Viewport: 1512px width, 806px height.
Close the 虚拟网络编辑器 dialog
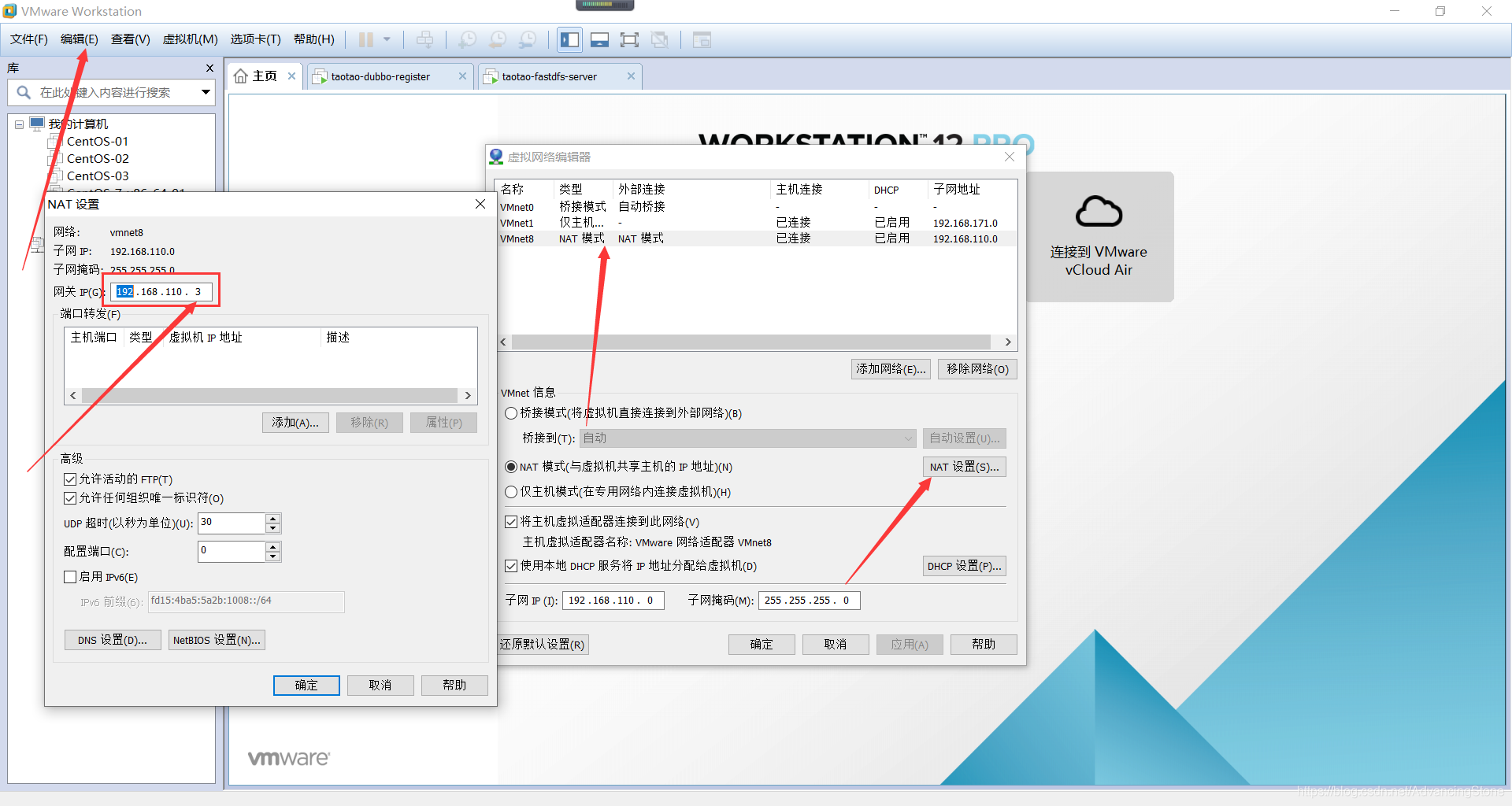point(1010,157)
